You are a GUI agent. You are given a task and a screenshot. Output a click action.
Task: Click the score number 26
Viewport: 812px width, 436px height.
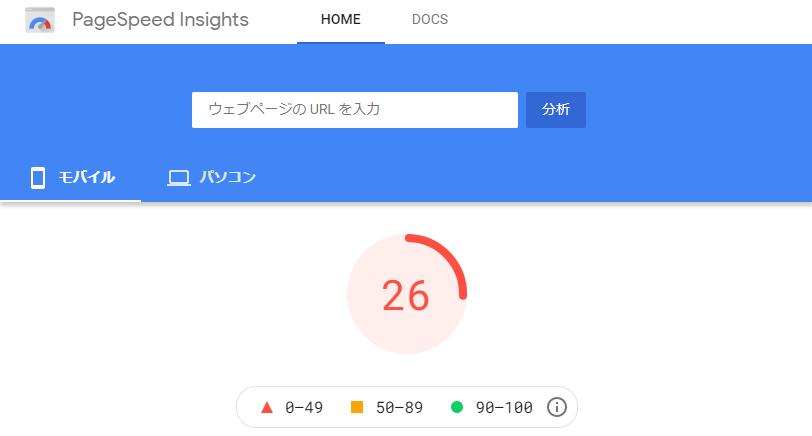pos(406,296)
